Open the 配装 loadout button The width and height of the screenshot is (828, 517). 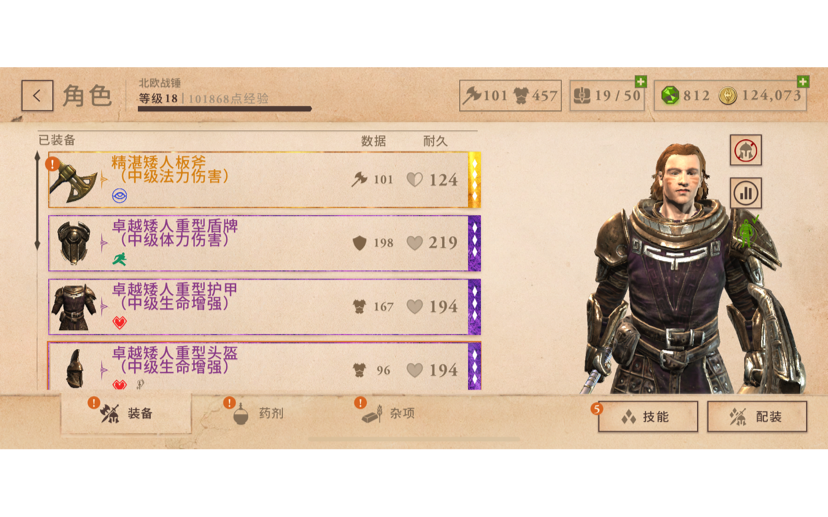(757, 417)
